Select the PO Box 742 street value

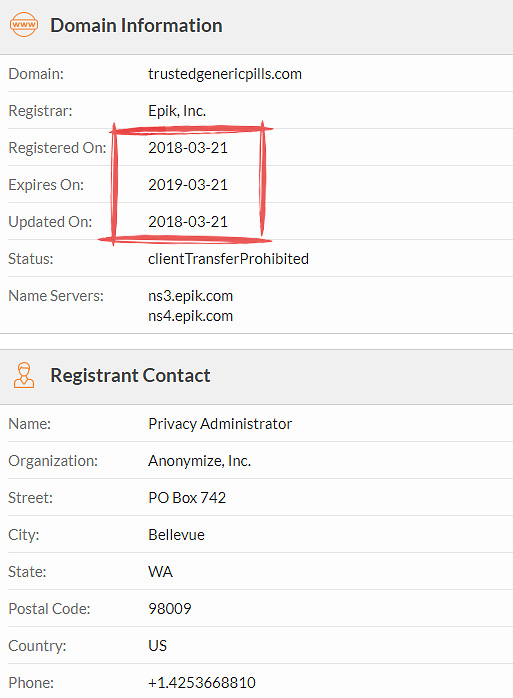click(x=187, y=498)
